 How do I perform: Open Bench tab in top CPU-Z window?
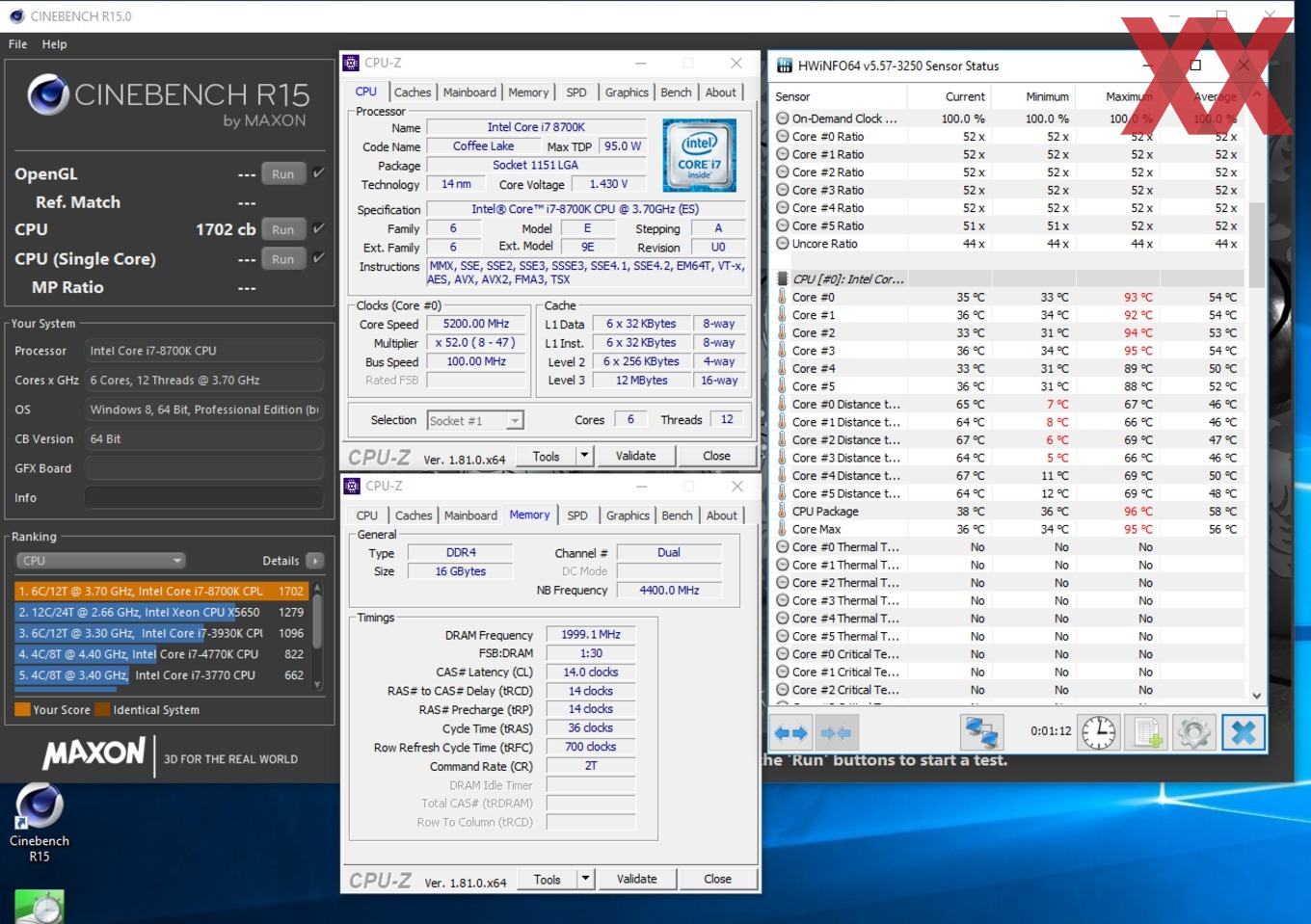point(676,92)
